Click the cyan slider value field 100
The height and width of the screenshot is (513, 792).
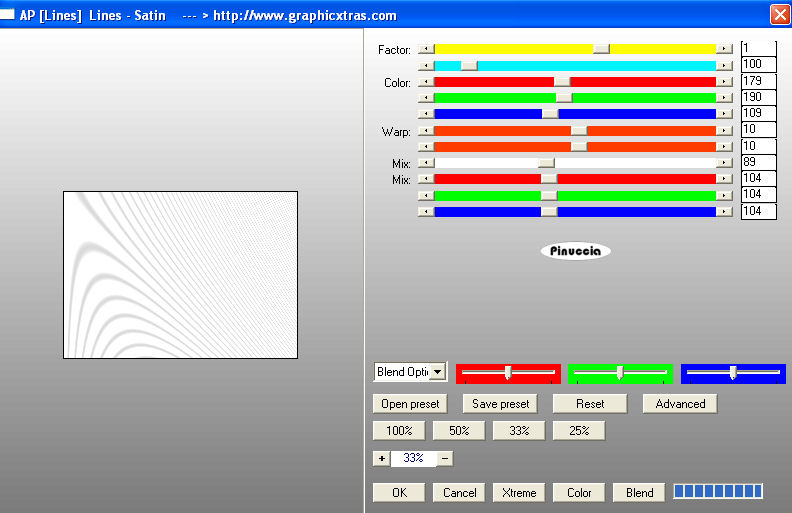click(x=759, y=64)
